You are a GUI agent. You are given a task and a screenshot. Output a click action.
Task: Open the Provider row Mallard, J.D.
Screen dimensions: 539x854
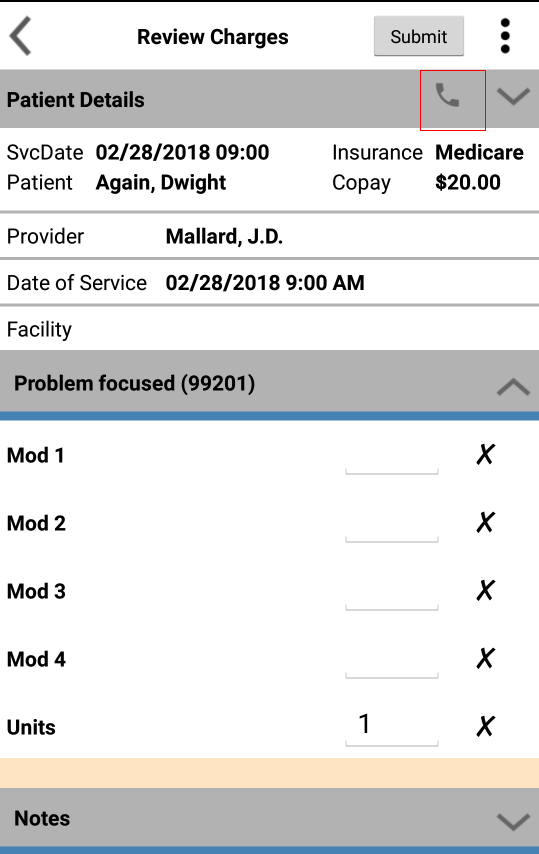pos(270,236)
